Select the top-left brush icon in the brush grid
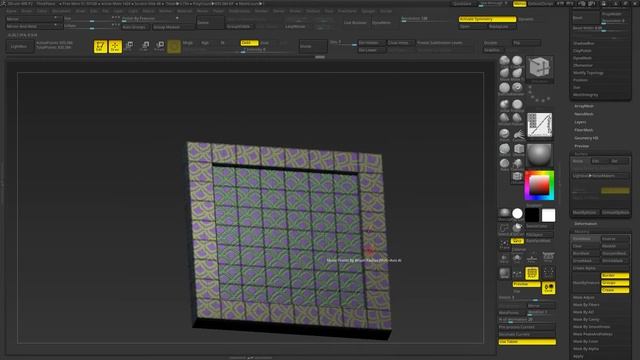The width and height of the screenshot is (640, 360). [x=505, y=61]
